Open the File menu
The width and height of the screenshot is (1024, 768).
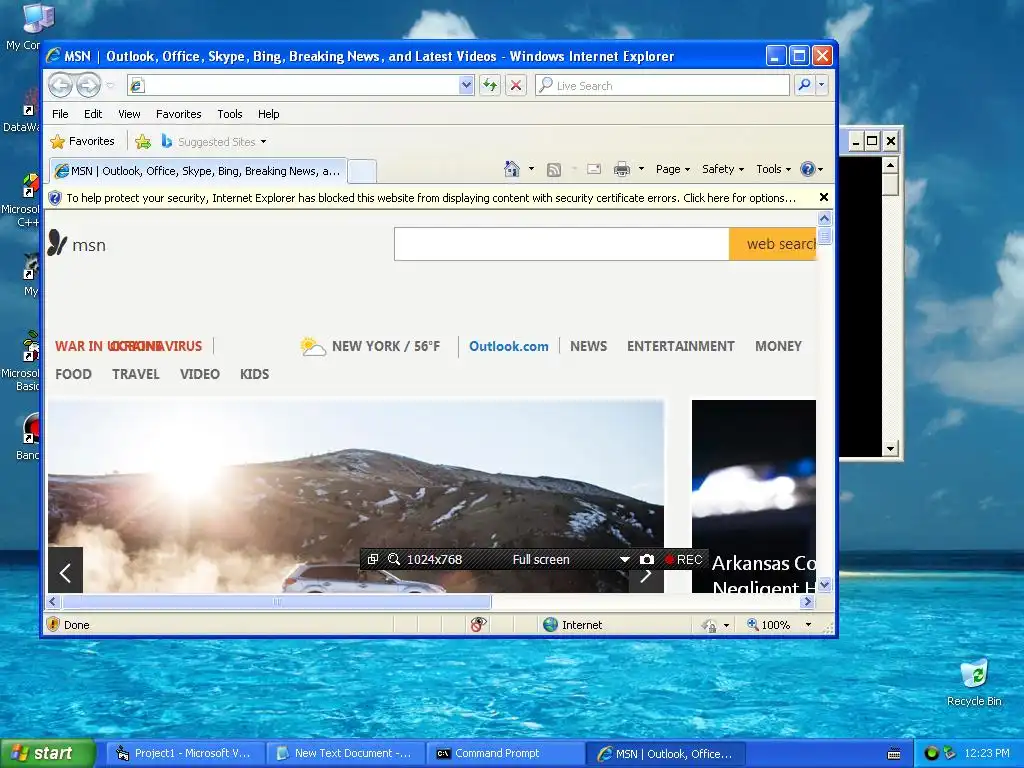coord(60,114)
